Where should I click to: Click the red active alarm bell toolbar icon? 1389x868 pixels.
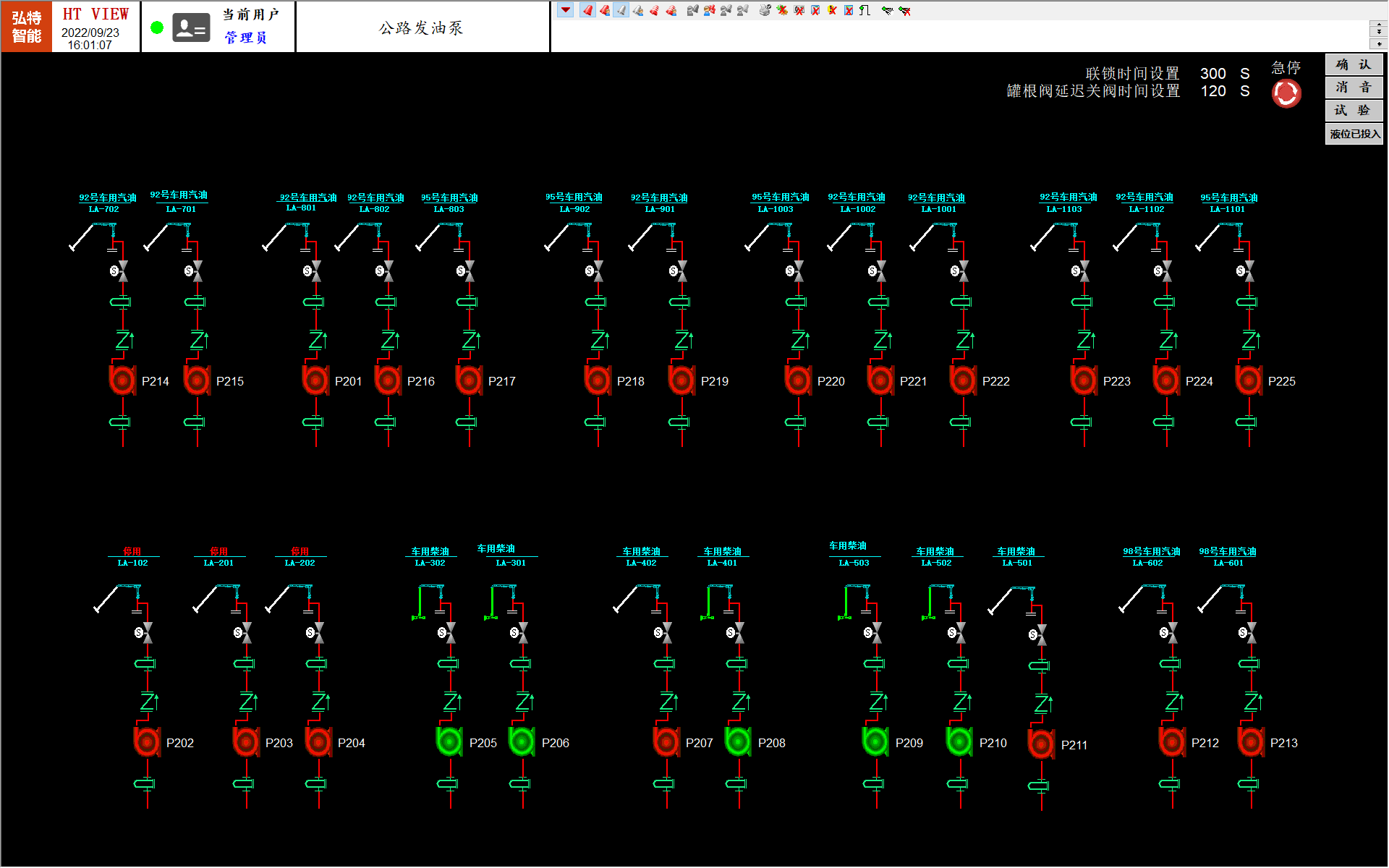coord(586,11)
